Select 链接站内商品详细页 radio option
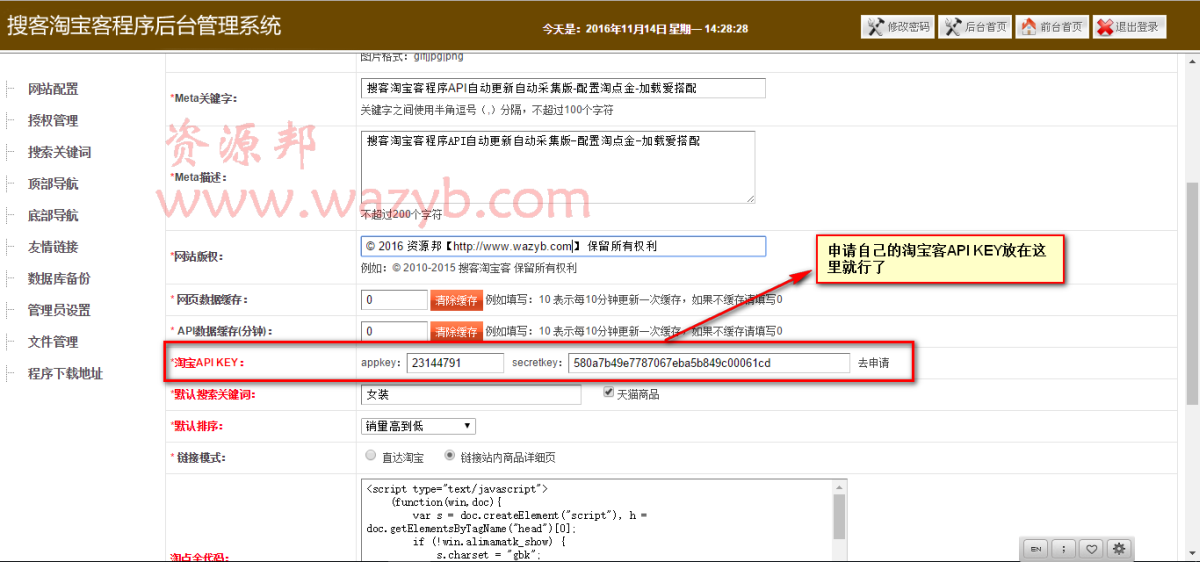 (x=449, y=456)
